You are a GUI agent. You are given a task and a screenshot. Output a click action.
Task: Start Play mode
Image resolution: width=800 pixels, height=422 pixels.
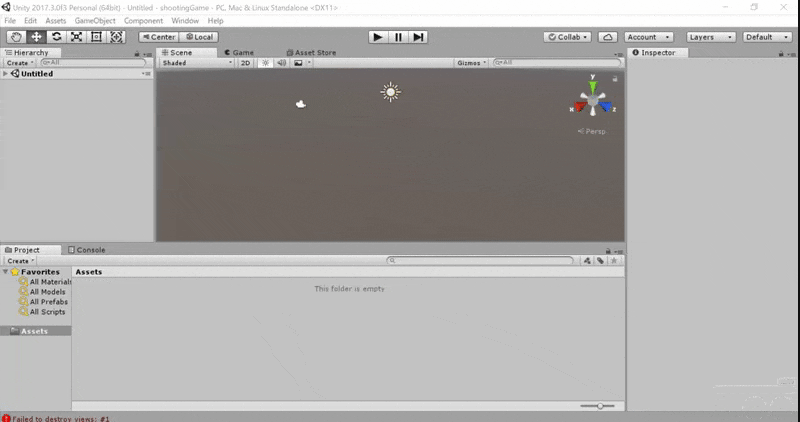point(378,37)
